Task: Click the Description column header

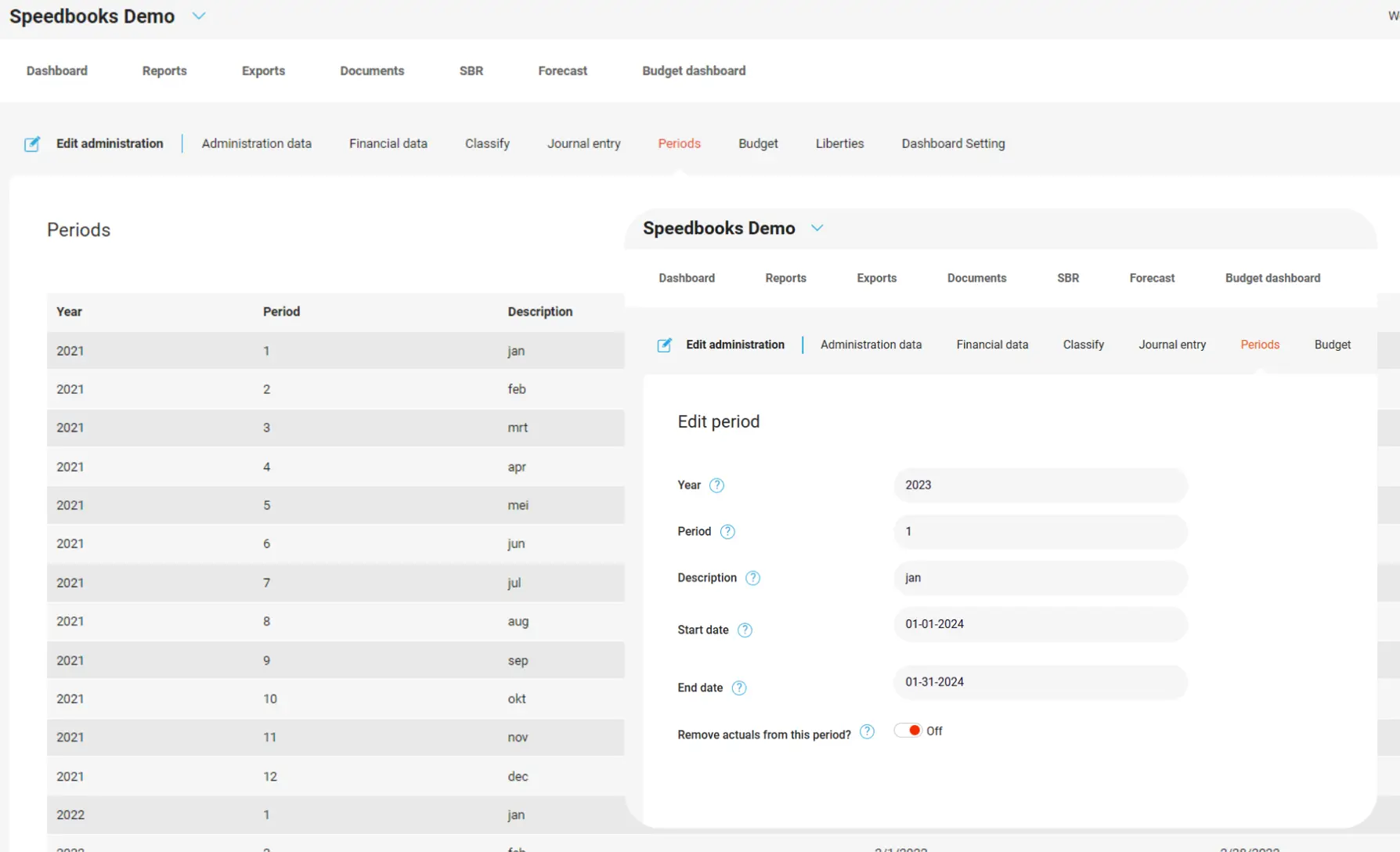Action: click(x=540, y=312)
